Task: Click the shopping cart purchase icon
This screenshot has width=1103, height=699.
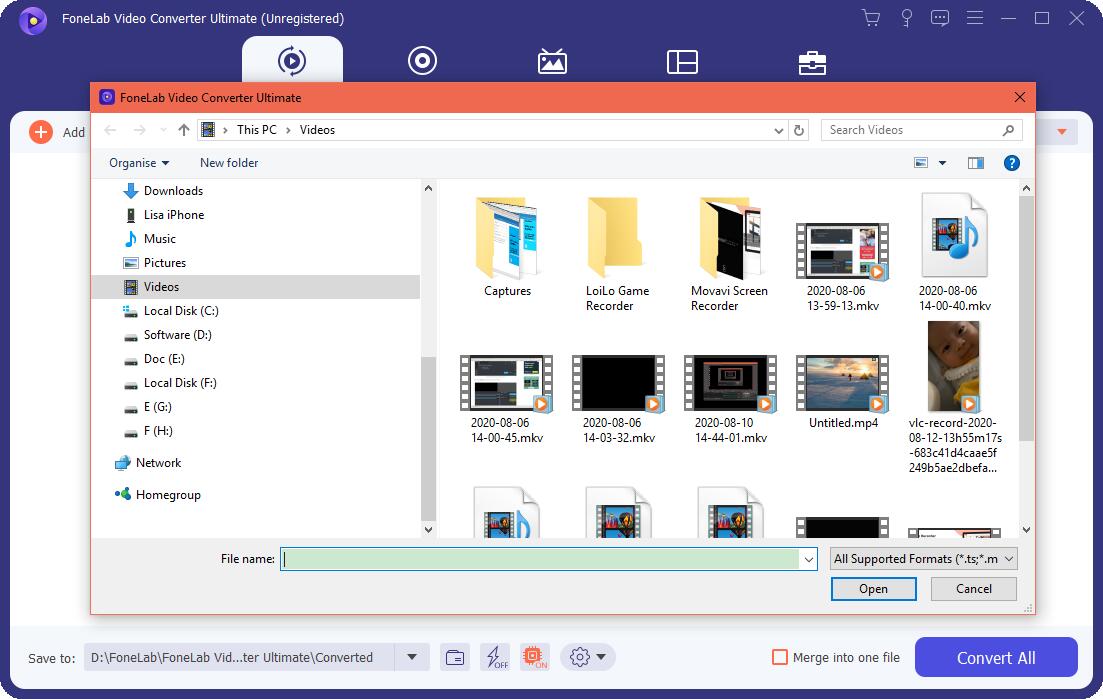Action: pos(871,18)
